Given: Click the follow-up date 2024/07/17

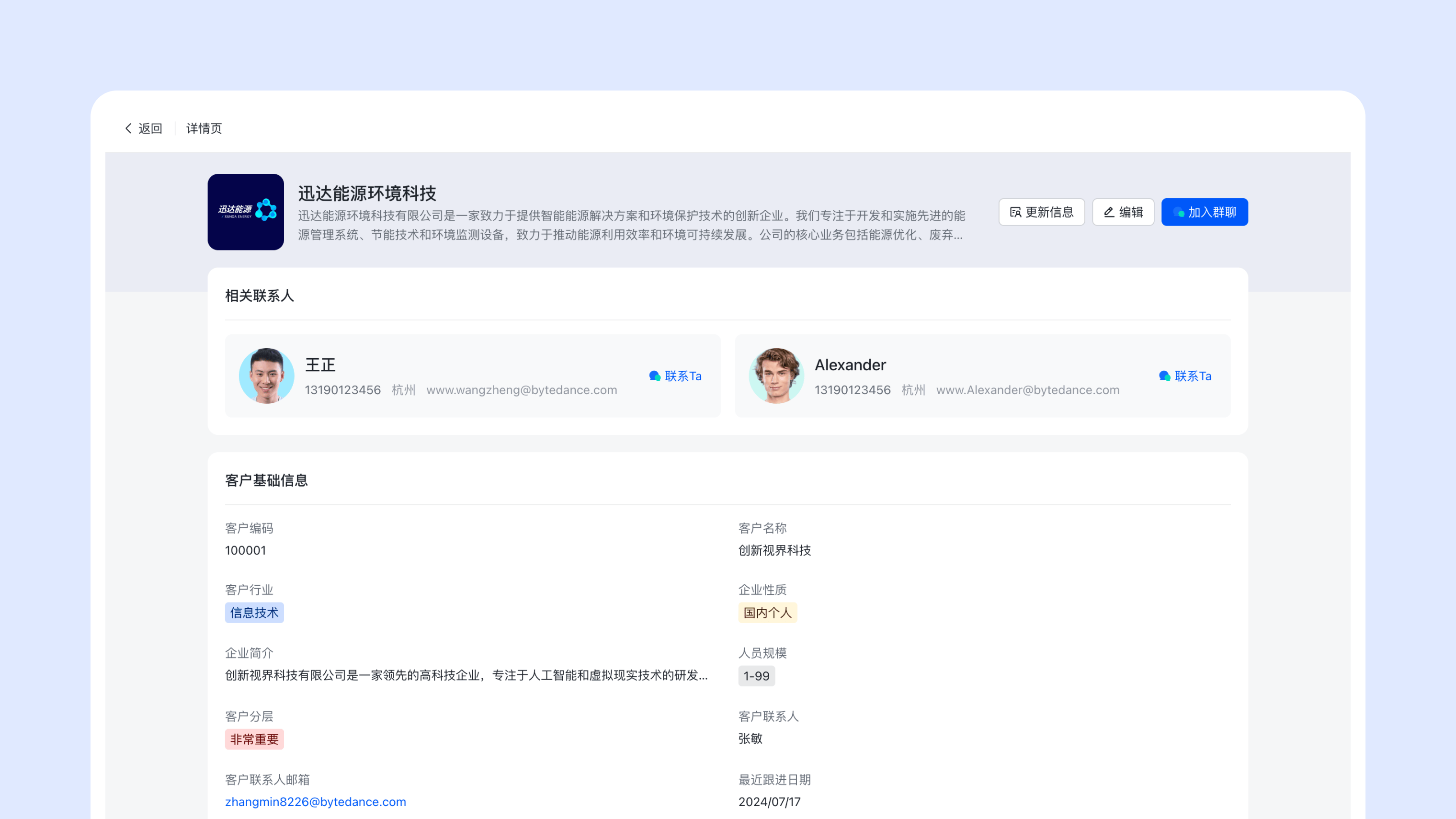Looking at the screenshot, I should [x=769, y=801].
